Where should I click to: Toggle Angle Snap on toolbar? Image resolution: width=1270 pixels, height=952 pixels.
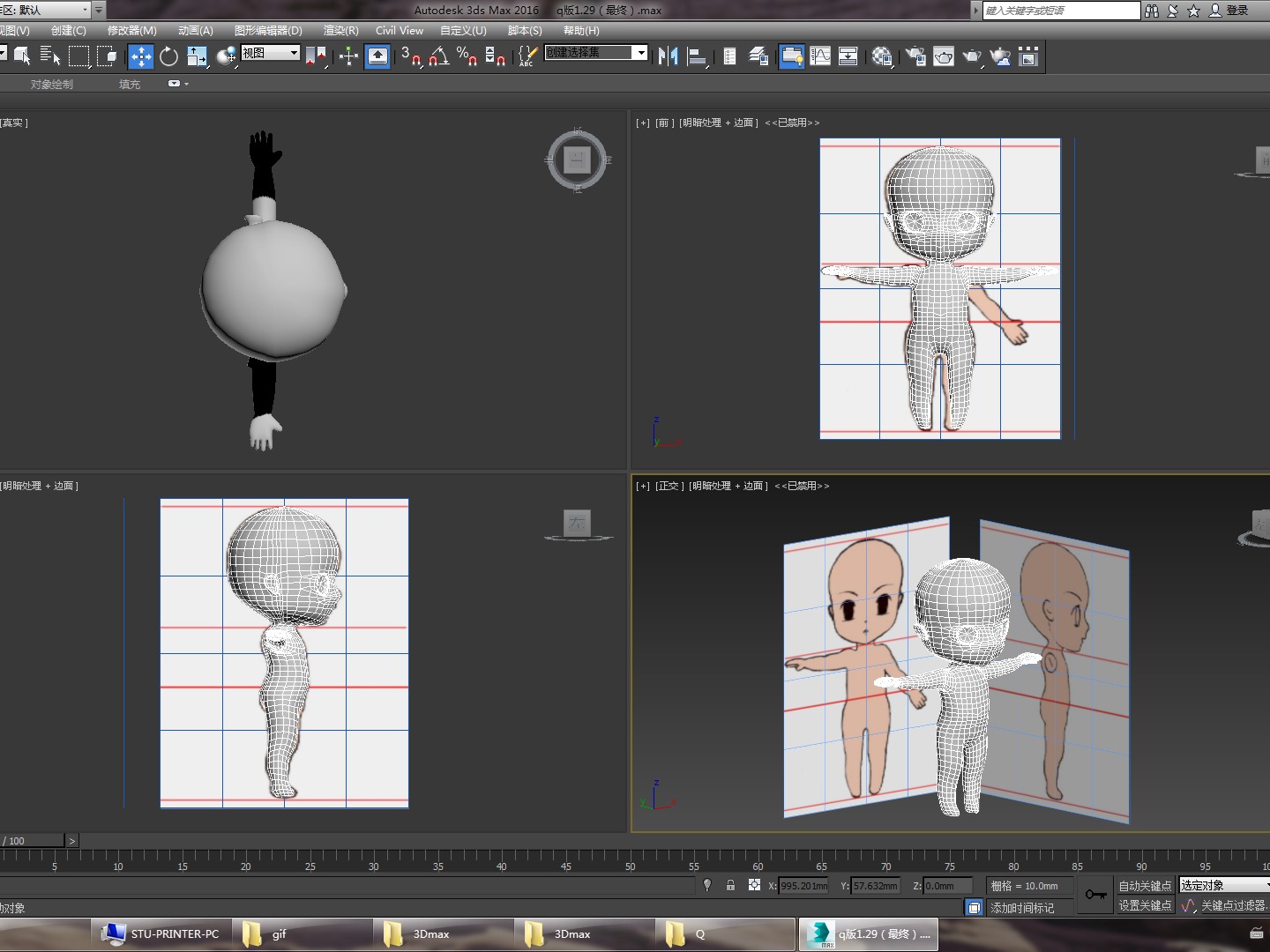click(438, 57)
